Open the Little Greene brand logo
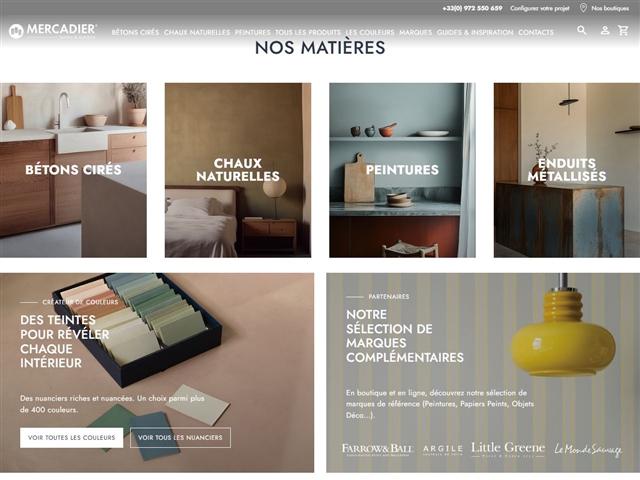The width and height of the screenshot is (640, 480). click(508, 449)
